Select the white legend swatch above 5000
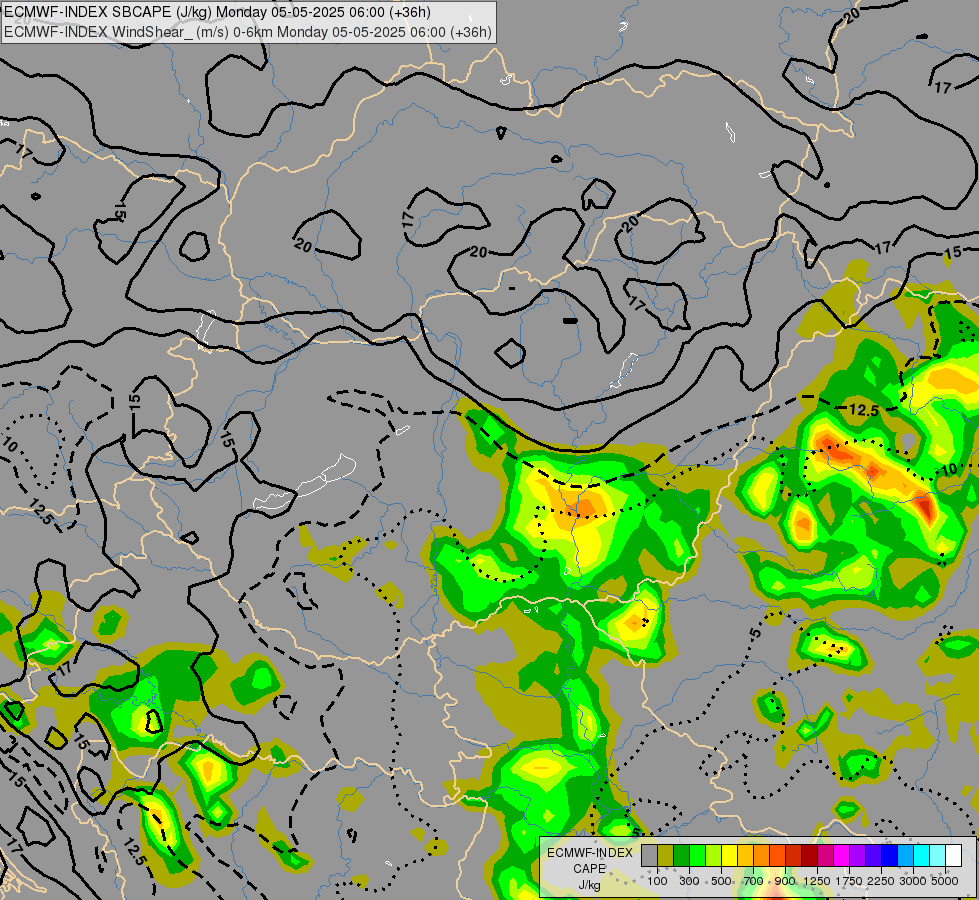This screenshot has width=979, height=900. pos(953,855)
